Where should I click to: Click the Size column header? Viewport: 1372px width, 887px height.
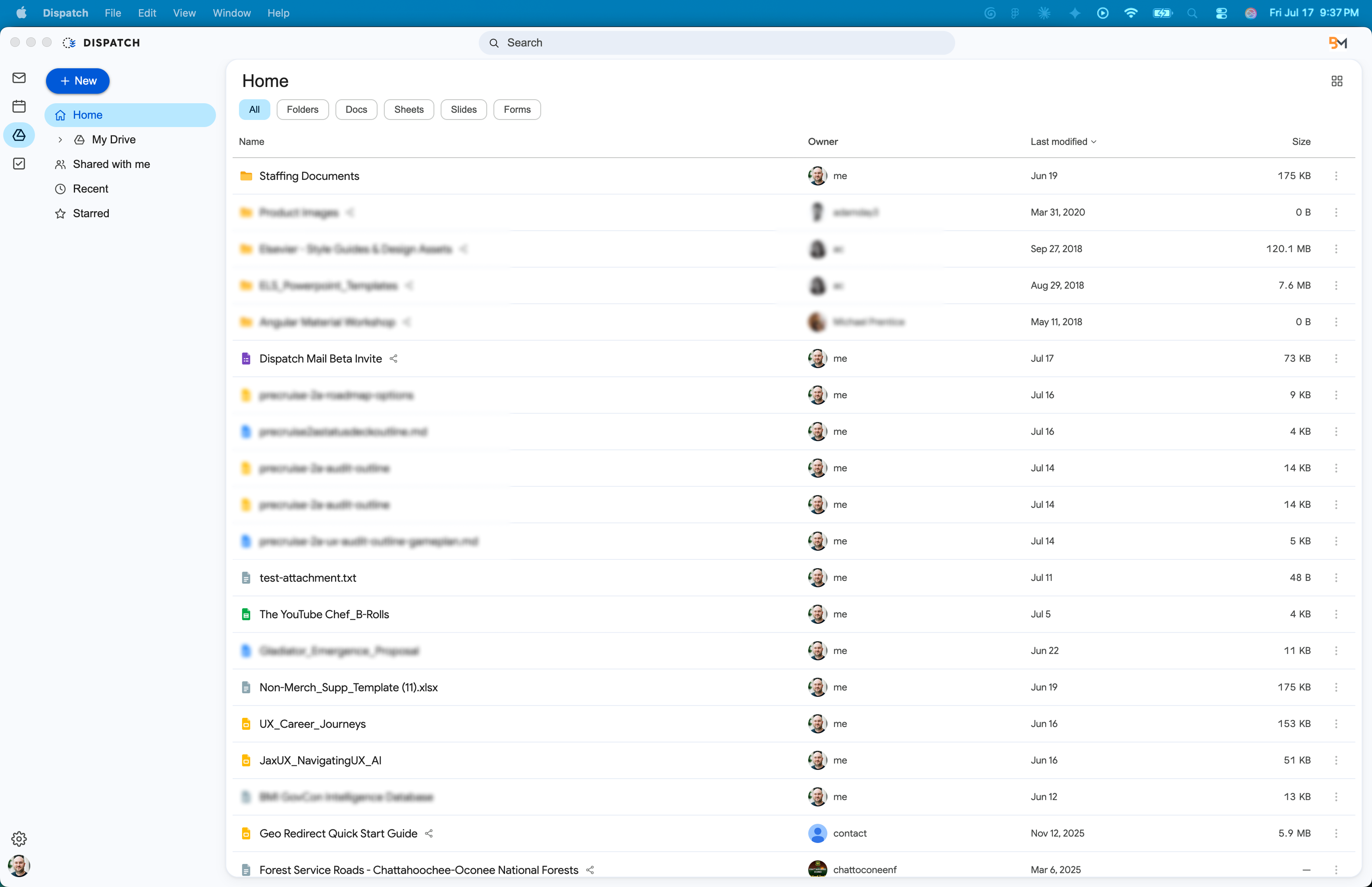click(x=1301, y=142)
